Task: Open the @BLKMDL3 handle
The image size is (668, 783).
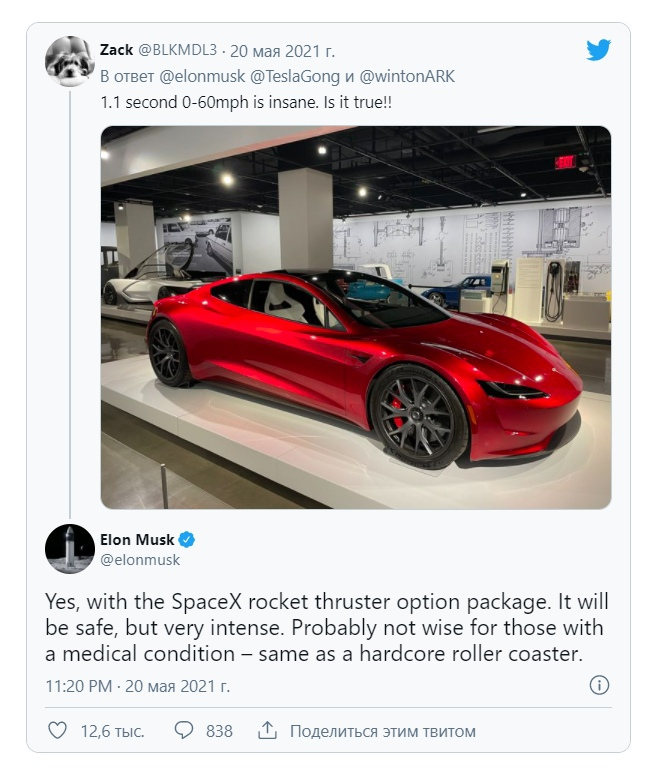Action: click(177, 50)
